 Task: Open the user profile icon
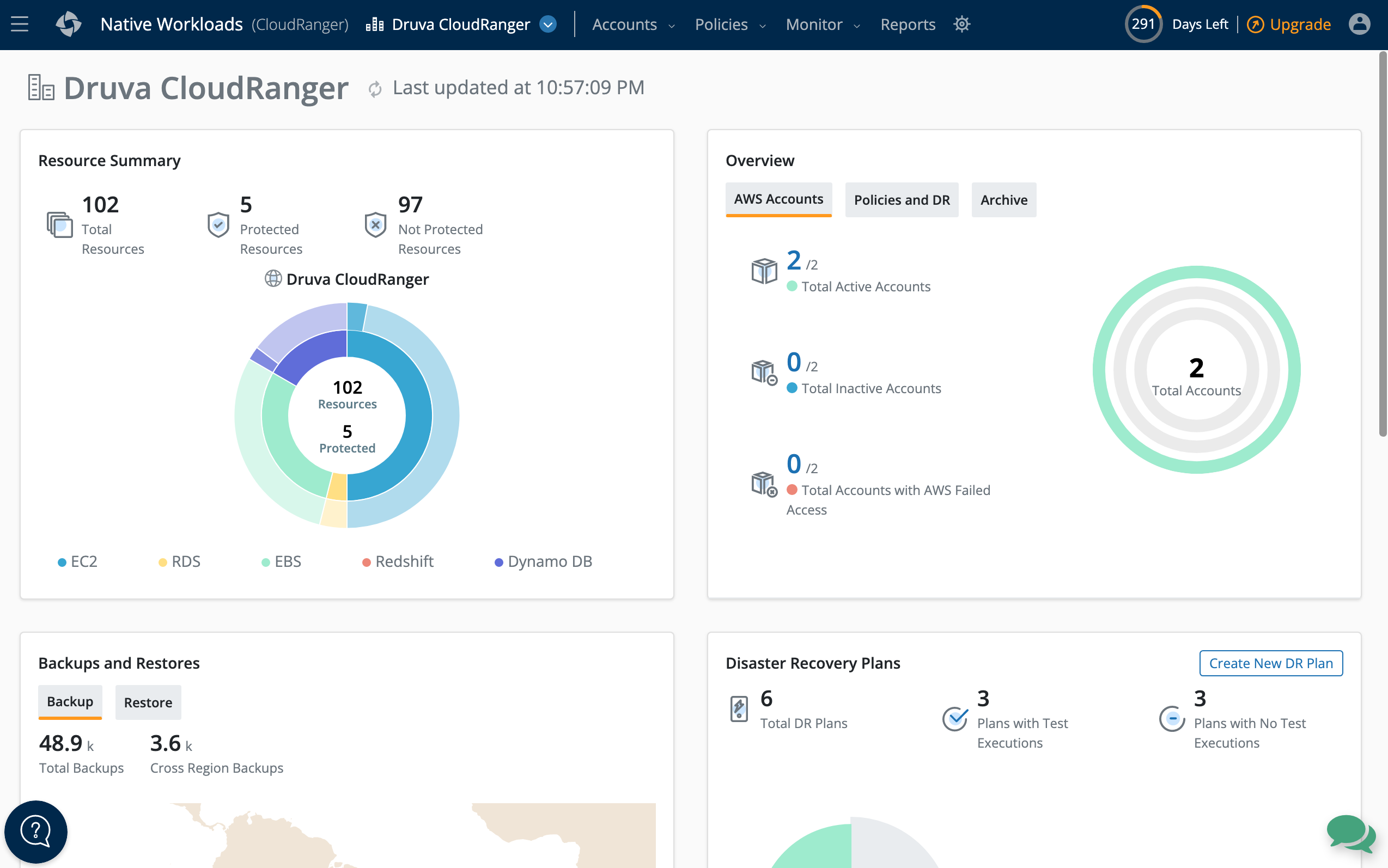(x=1359, y=24)
